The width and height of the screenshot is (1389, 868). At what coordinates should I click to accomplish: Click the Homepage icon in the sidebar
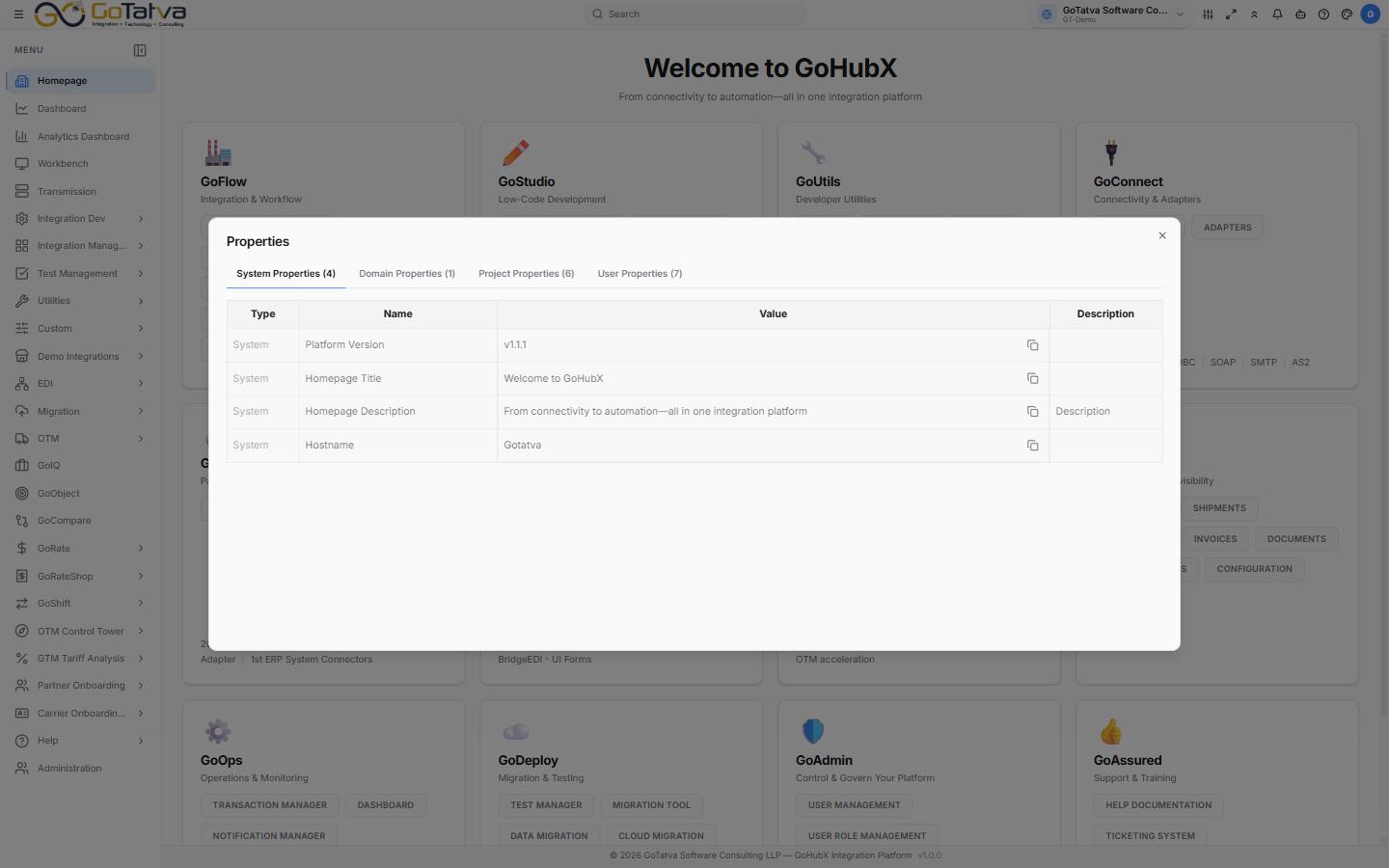[22, 81]
